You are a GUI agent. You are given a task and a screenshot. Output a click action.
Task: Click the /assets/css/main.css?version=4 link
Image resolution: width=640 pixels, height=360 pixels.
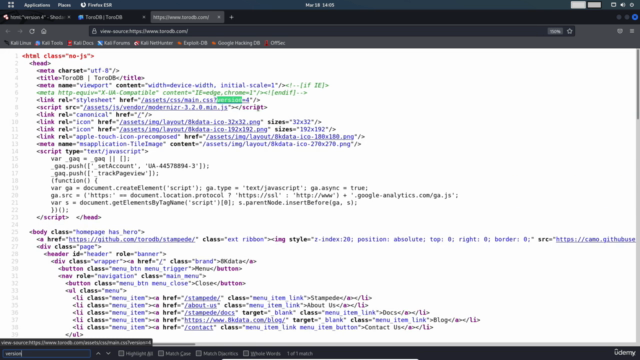tap(195, 100)
